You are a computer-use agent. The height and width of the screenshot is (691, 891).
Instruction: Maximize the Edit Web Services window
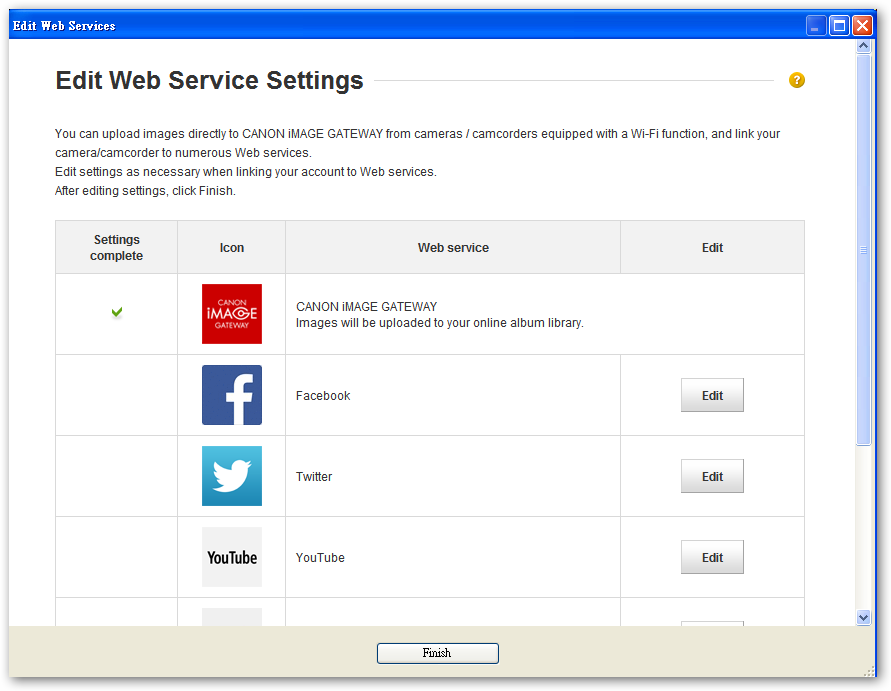point(839,26)
